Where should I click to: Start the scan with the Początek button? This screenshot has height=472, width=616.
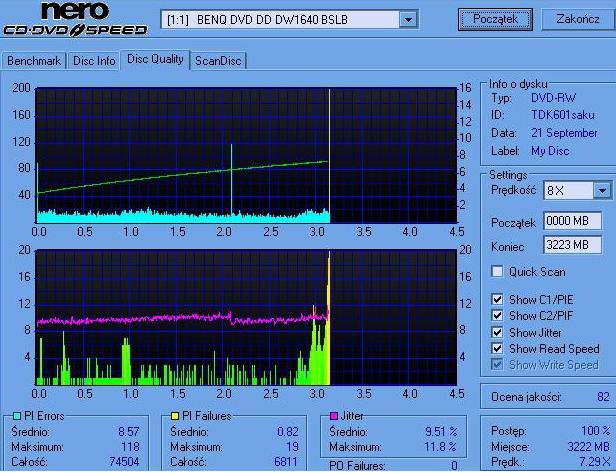495,19
